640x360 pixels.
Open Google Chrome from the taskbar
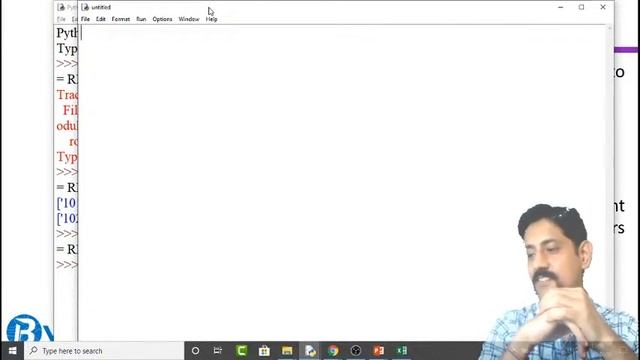point(333,351)
